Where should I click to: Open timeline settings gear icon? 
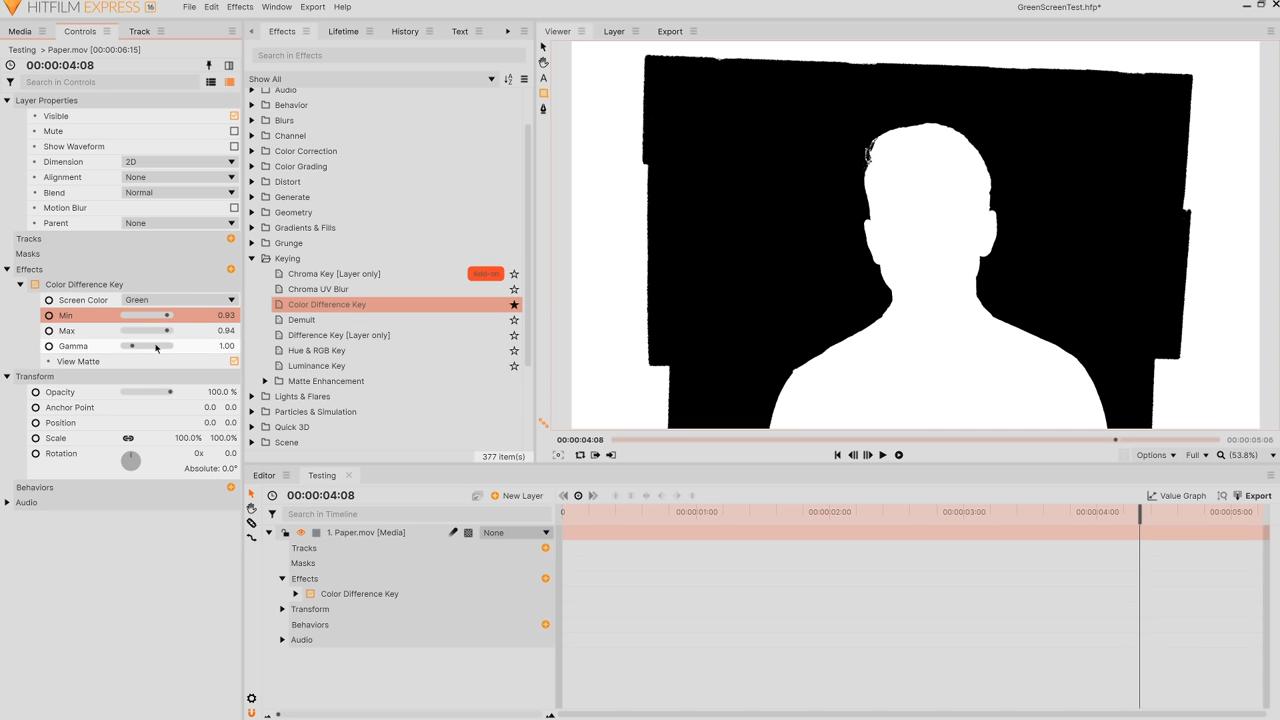pyautogui.click(x=252, y=698)
